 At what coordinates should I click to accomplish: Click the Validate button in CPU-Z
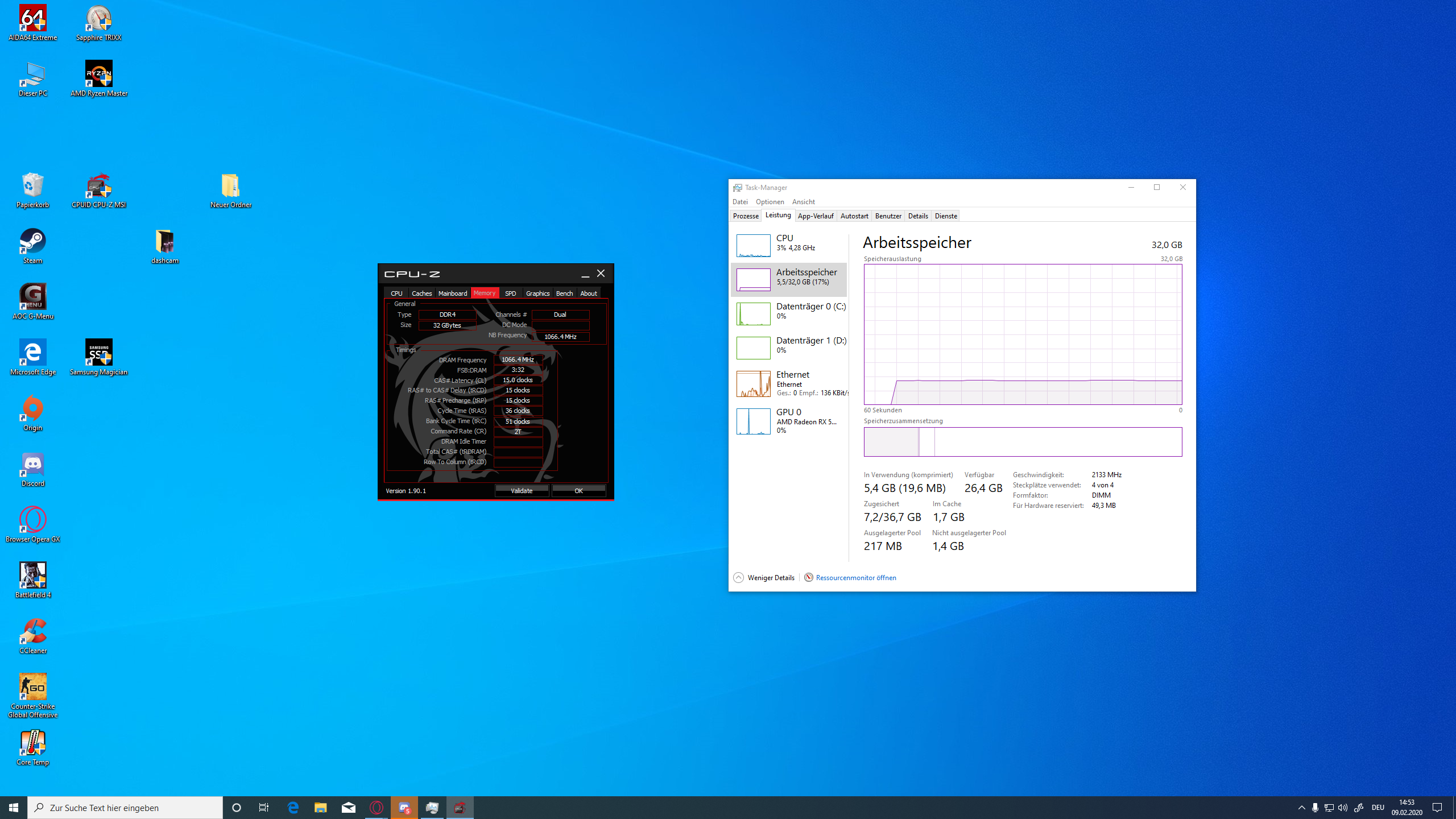(x=522, y=491)
